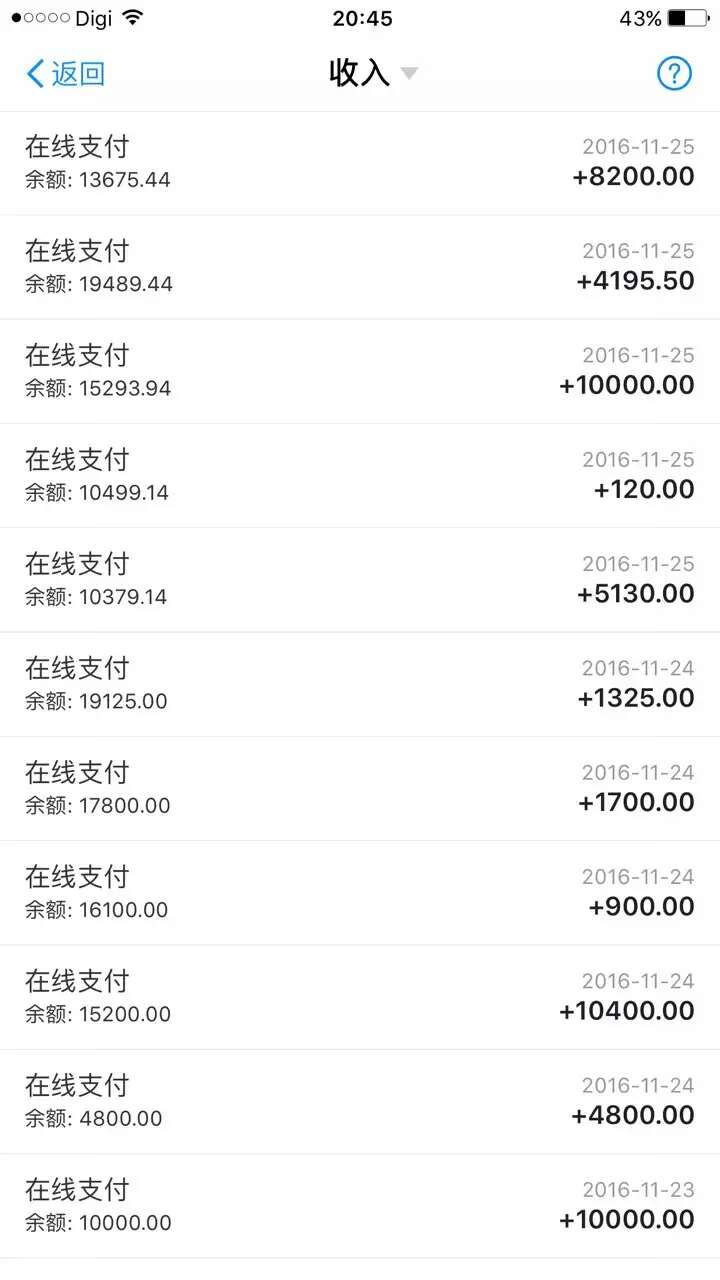Image resolution: width=720 pixels, height=1280 pixels.
Task: Select the +5130.00 income row
Action: tap(360, 580)
